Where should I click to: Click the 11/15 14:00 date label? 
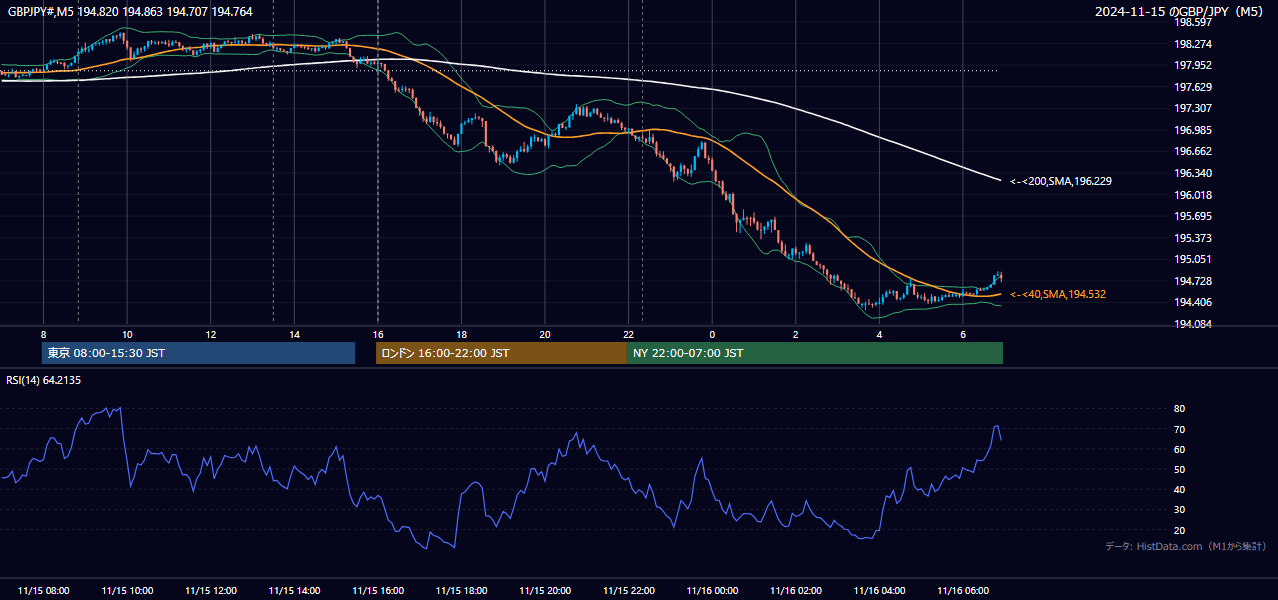click(294, 591)
